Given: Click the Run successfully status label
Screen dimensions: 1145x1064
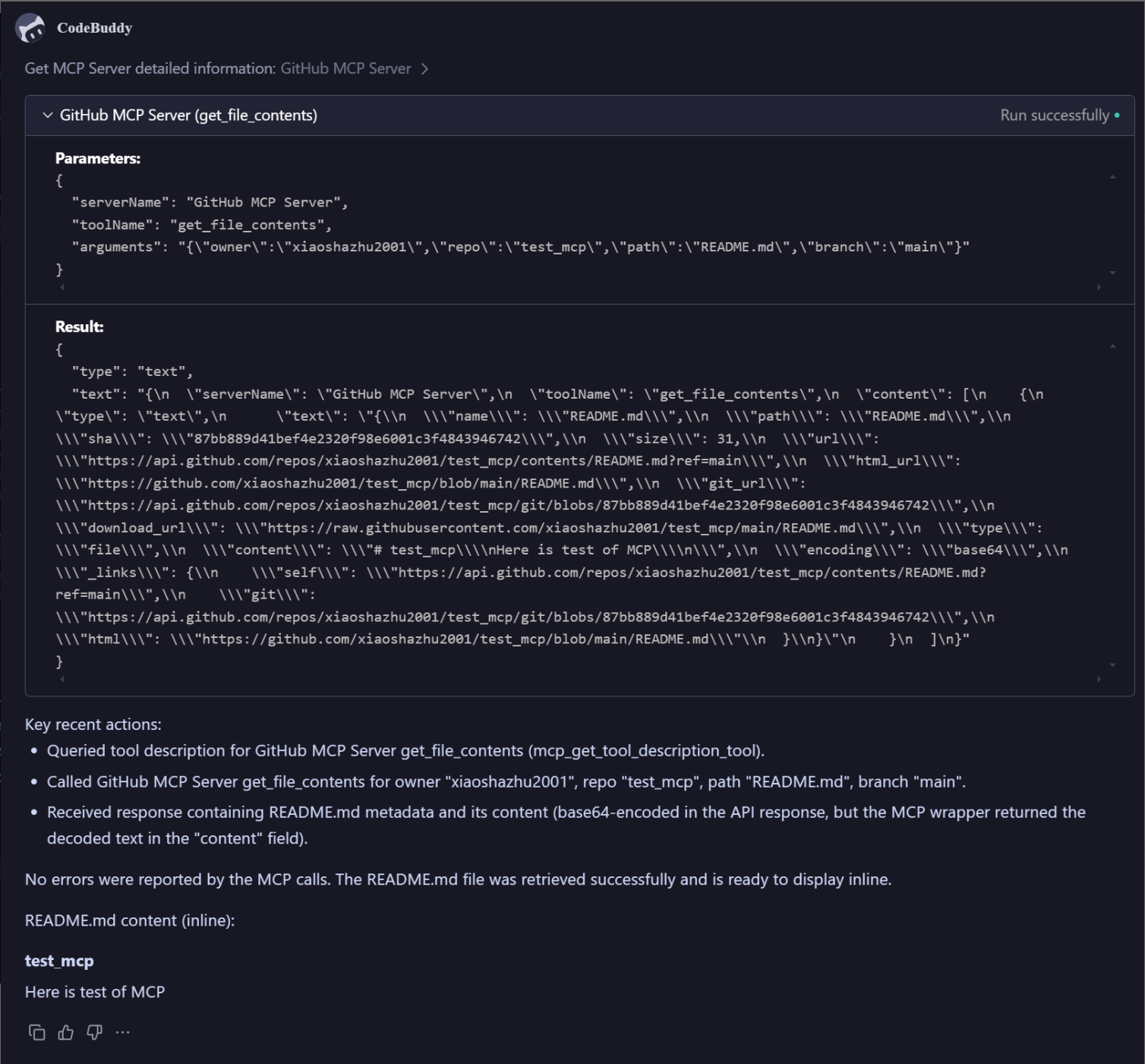Looking at the screenshot, I should (x=1055, y=115).
